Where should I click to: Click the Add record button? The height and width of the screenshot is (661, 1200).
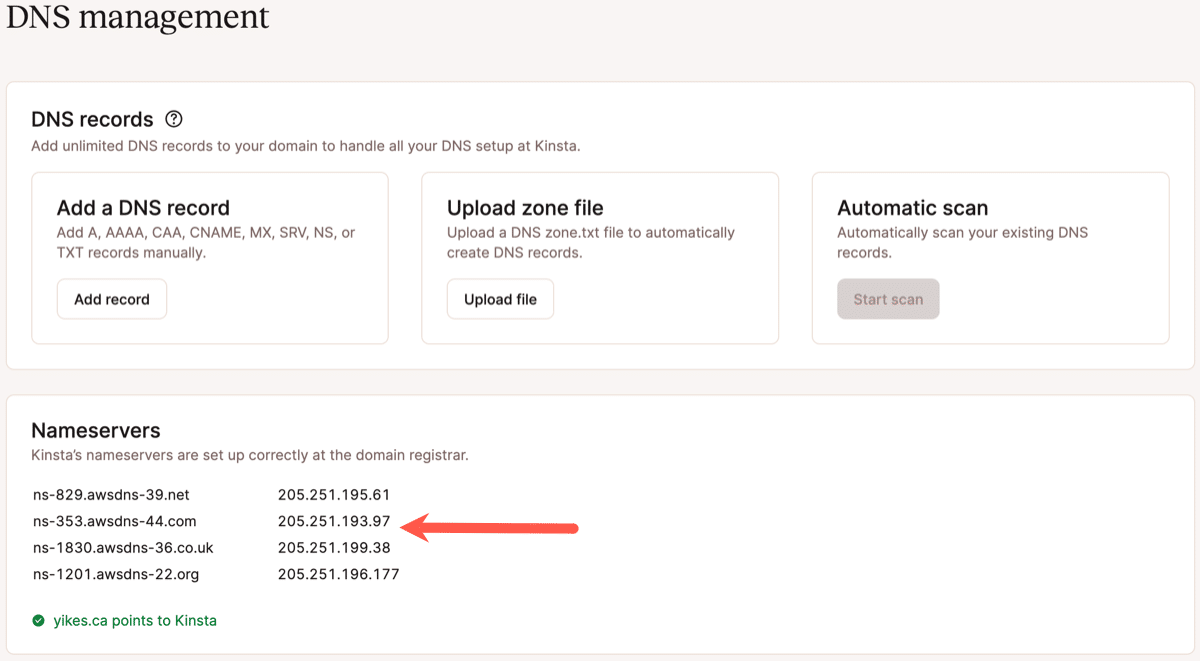(111, 298)
